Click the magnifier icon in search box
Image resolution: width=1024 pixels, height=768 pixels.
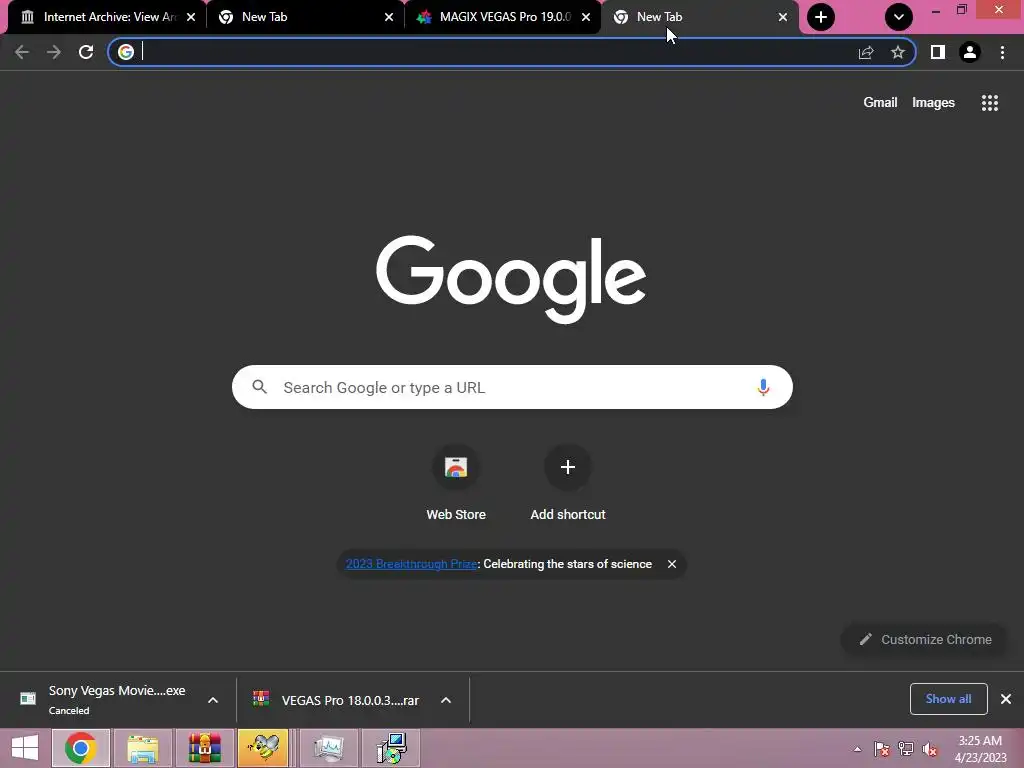pos(260,387)
